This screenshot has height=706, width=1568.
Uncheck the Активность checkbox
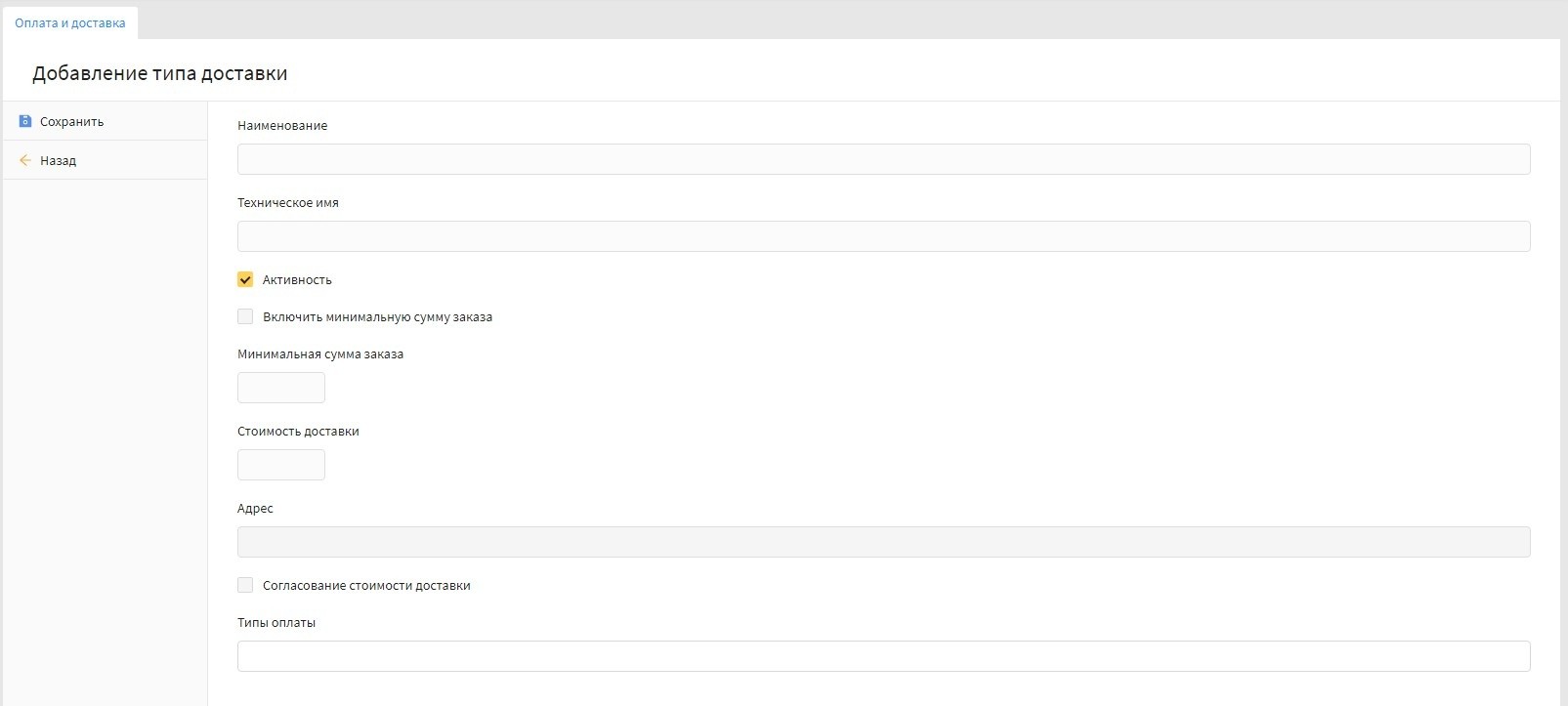(245, 279)
